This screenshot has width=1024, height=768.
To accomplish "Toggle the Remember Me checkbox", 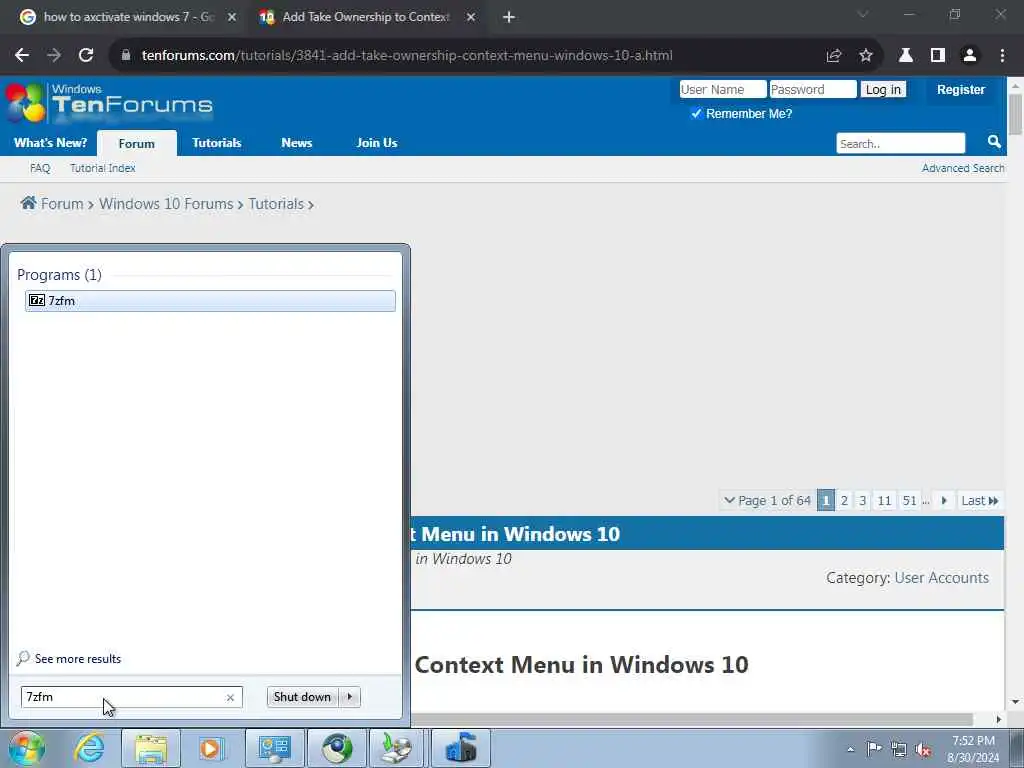I will [x=696, y=114].
